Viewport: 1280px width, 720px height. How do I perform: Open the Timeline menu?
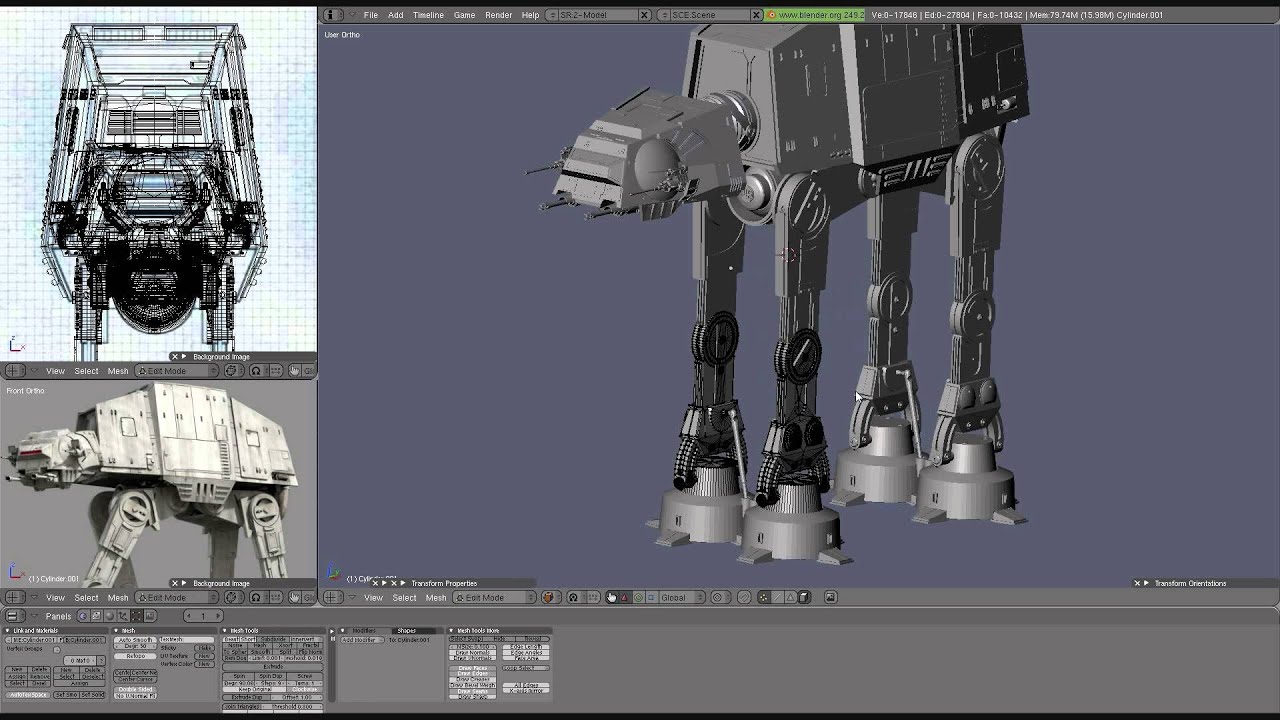click(428, 15)
